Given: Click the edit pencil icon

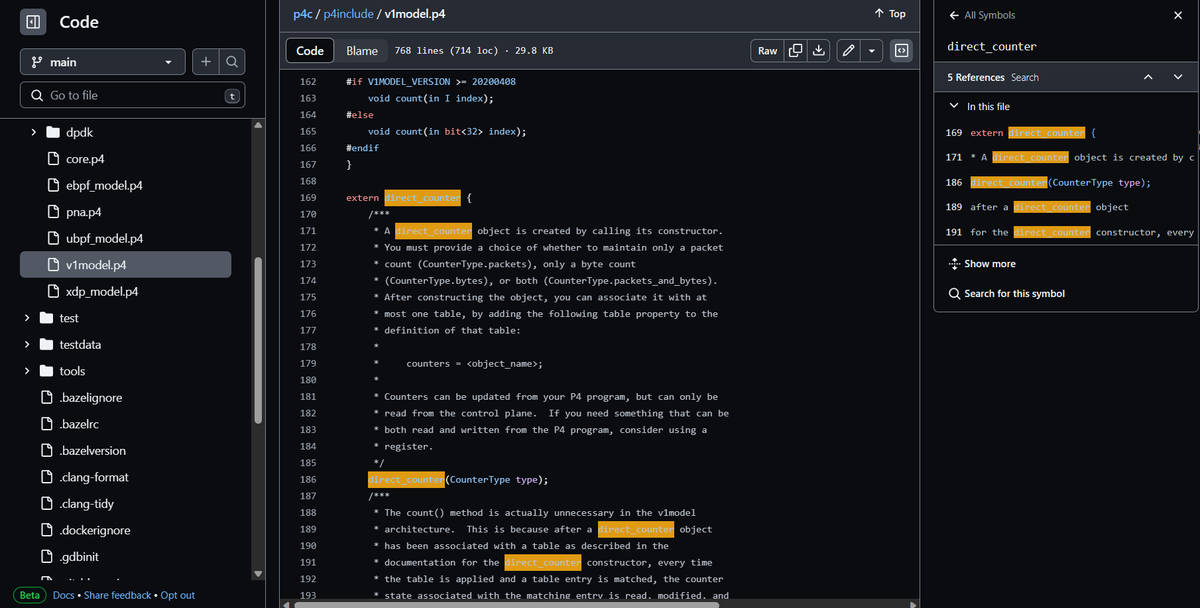Looking at the screenshot, I should point(848,50).
